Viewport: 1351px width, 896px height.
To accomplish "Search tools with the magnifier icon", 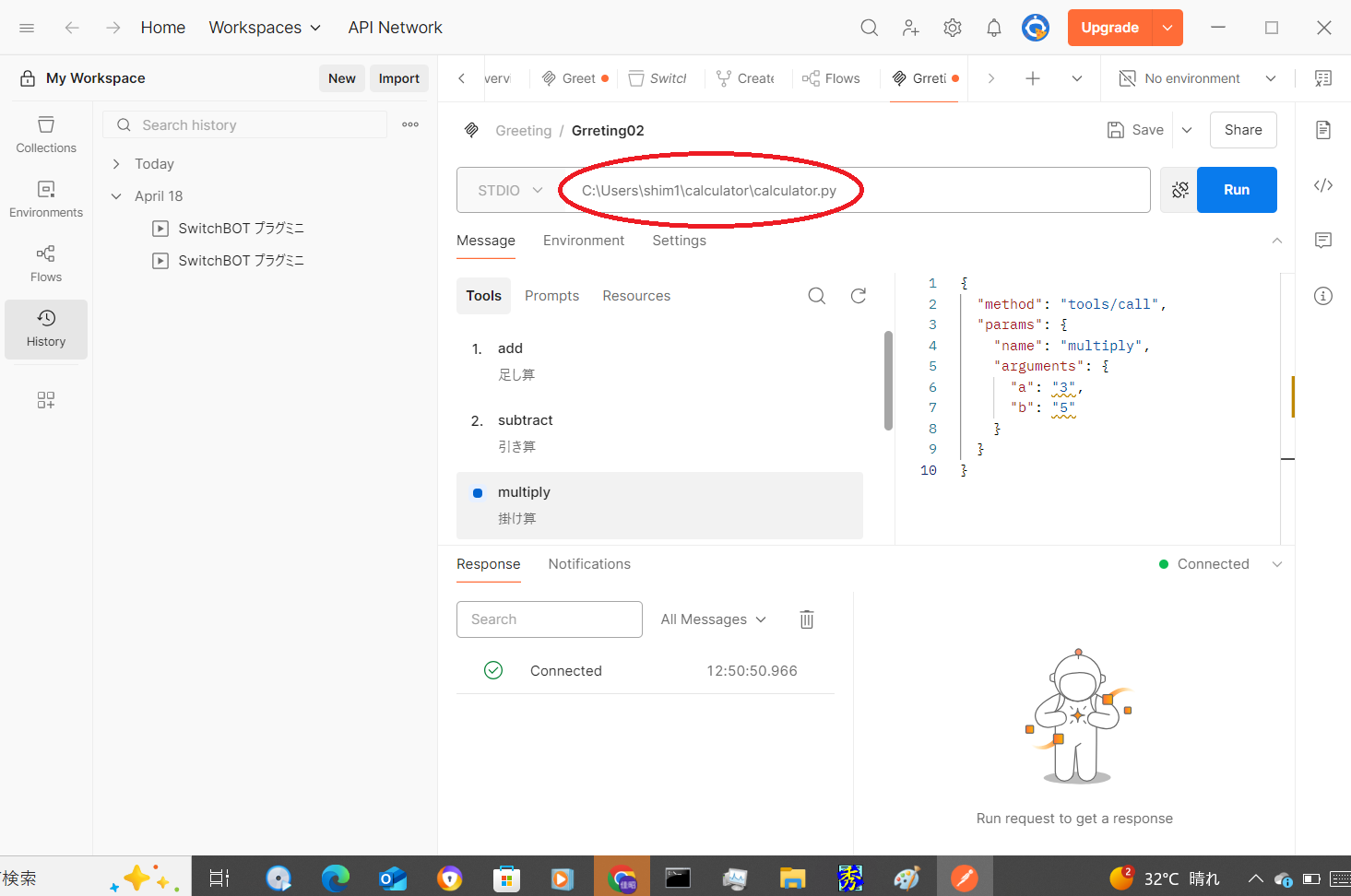I will coord(816,296).
